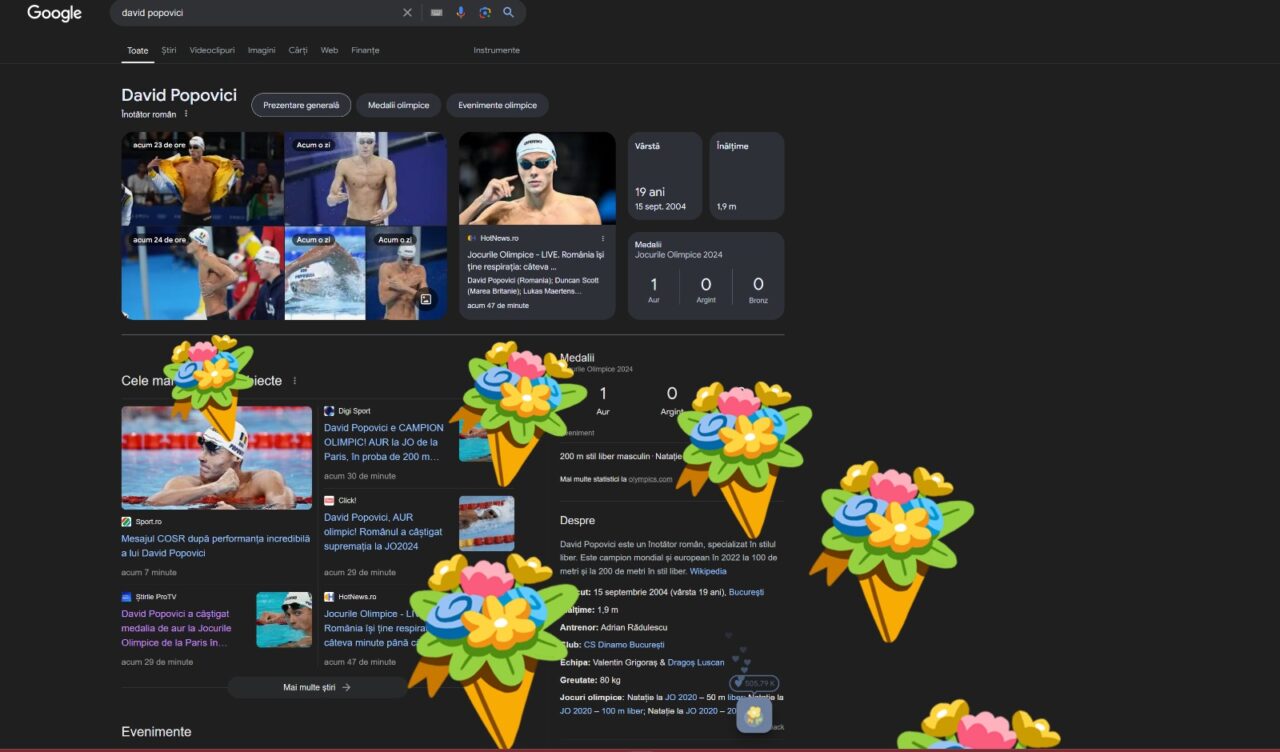Open the Instrumente search tools
Screen dimensions: 1280x752
(496, 50)
